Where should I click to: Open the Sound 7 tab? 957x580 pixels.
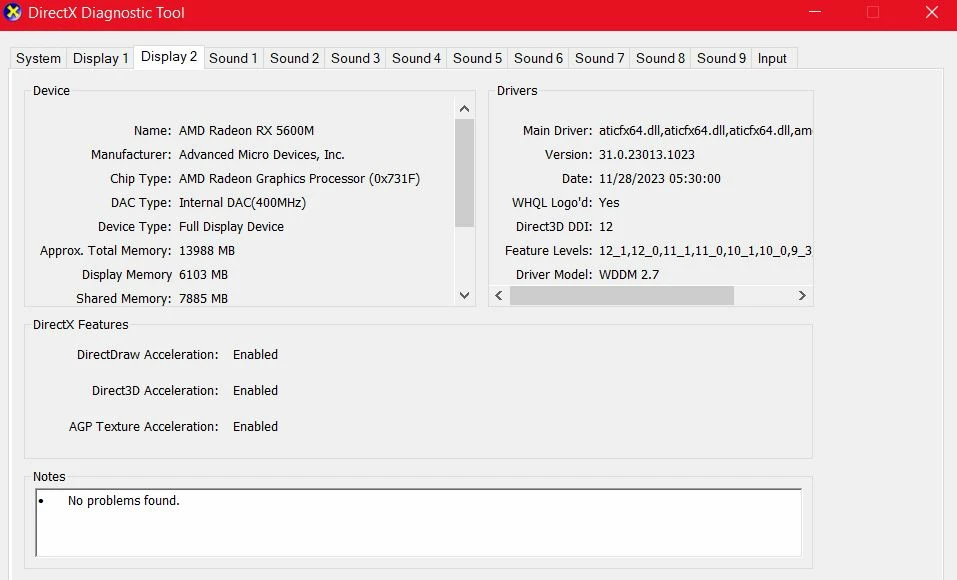tap(599, 59)
